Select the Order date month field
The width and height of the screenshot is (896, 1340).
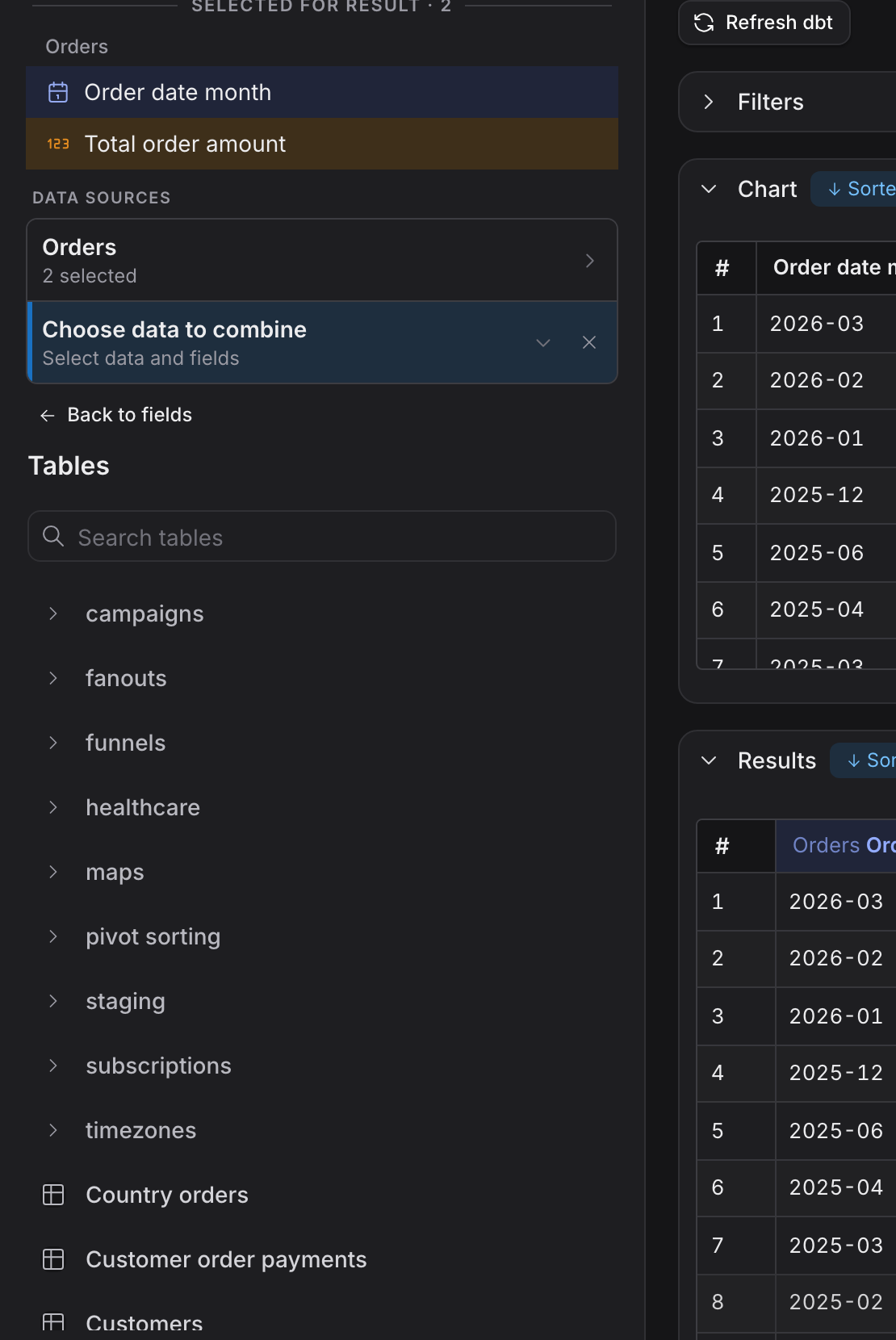point(322,92)
